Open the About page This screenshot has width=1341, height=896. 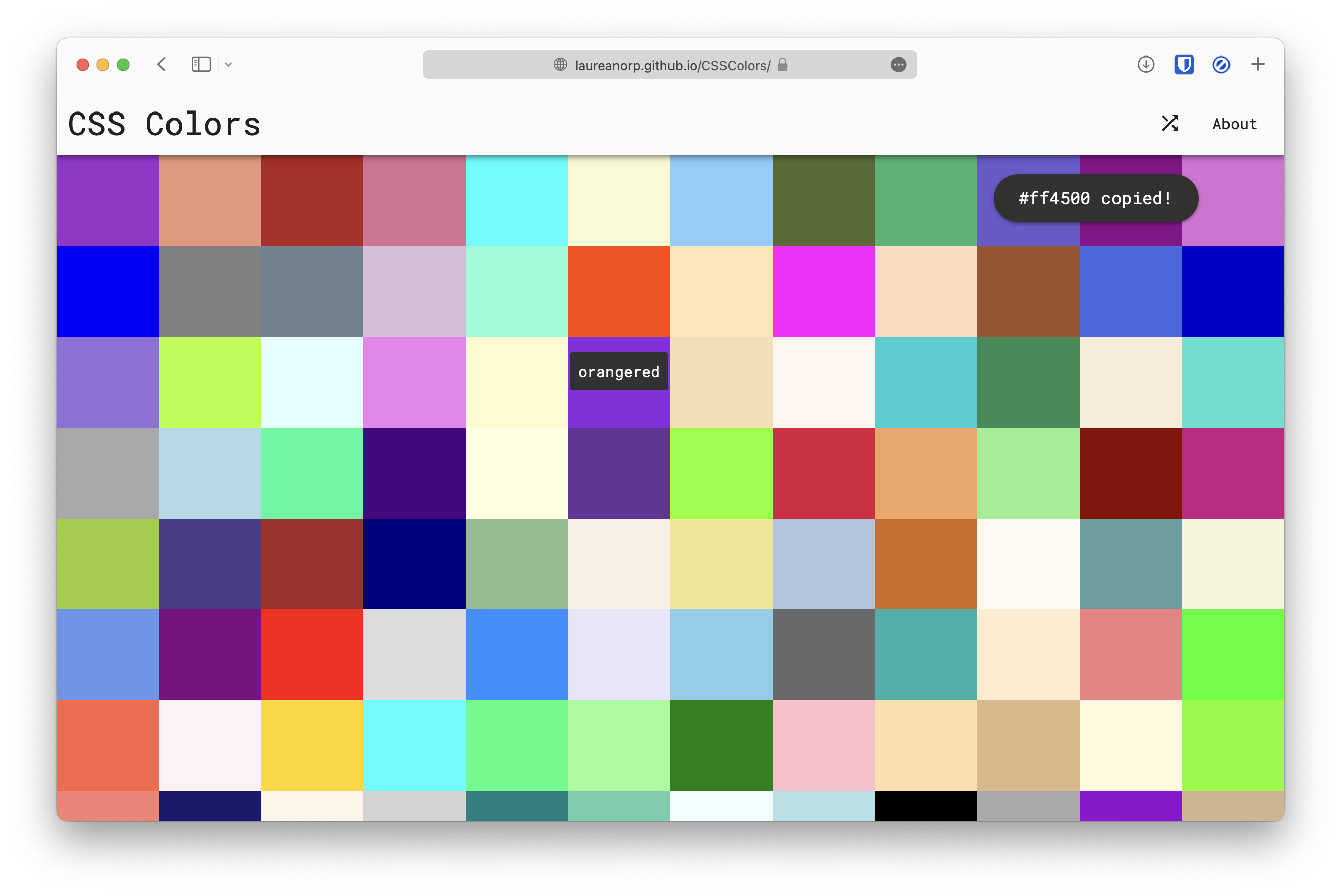(x=1234, y=123)
